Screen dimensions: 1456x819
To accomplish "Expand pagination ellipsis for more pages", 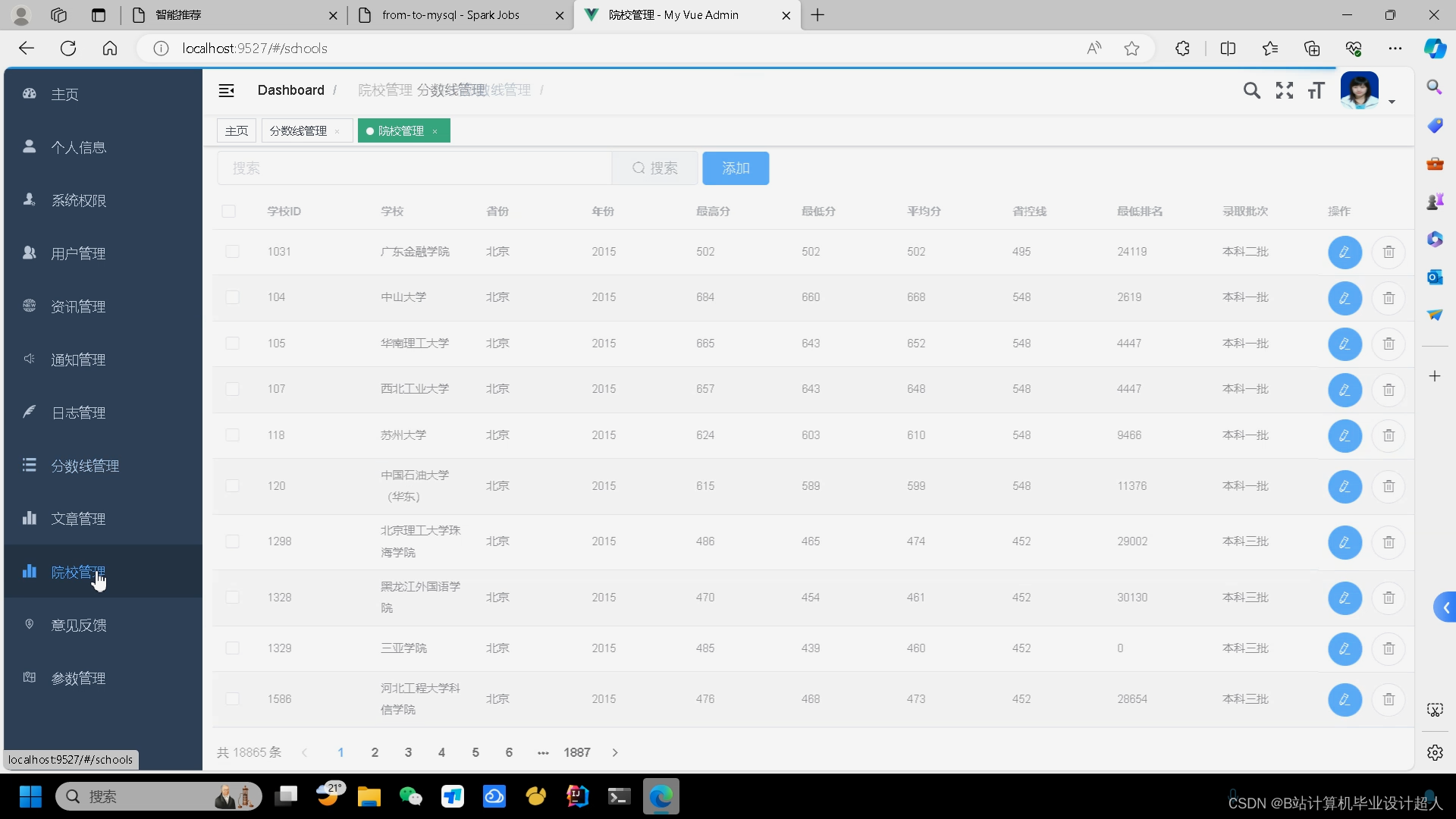I will coord(543,752).
